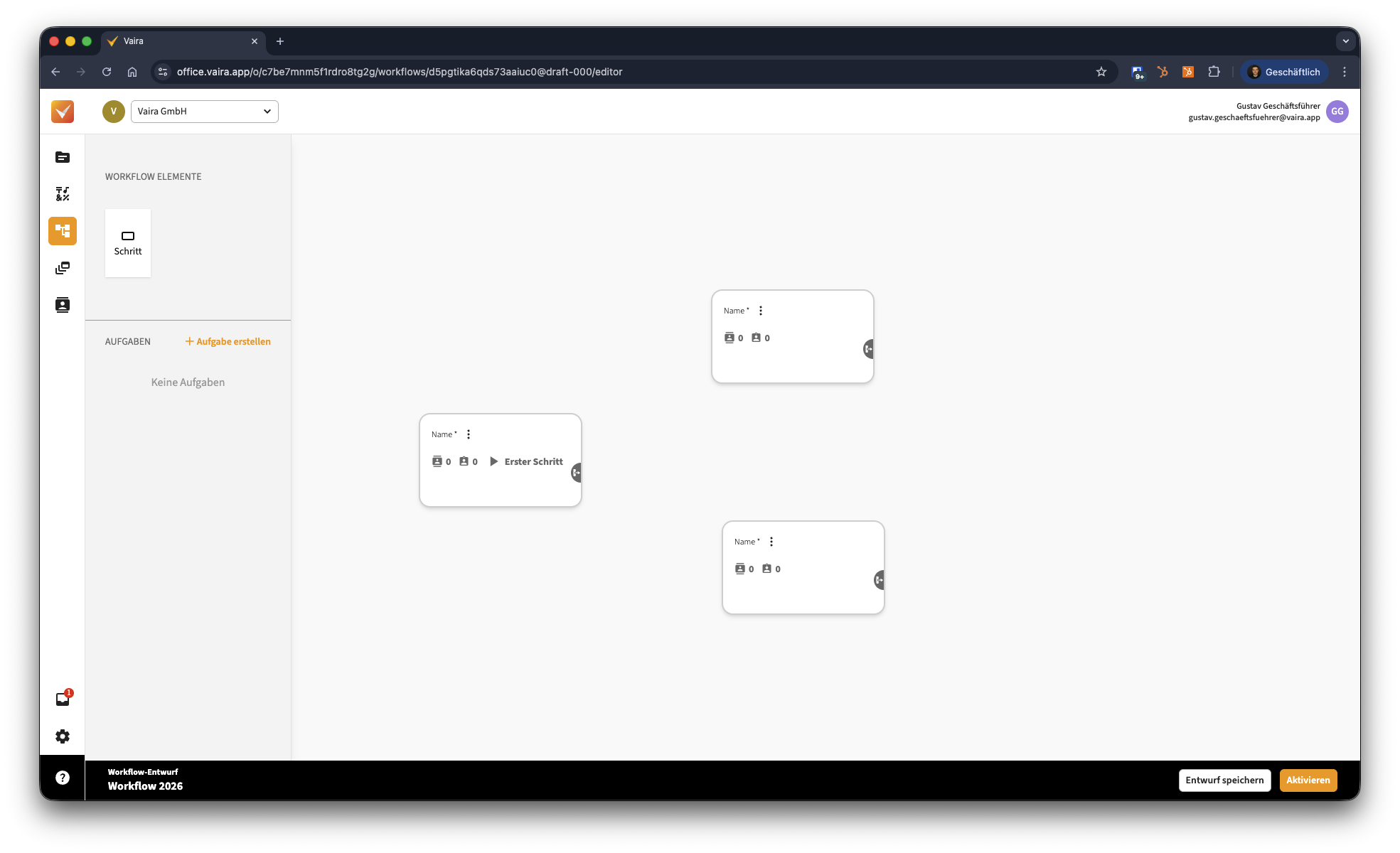Open the text variables sidebar icon
1400x853 pixels.
(x=63, y=194)
